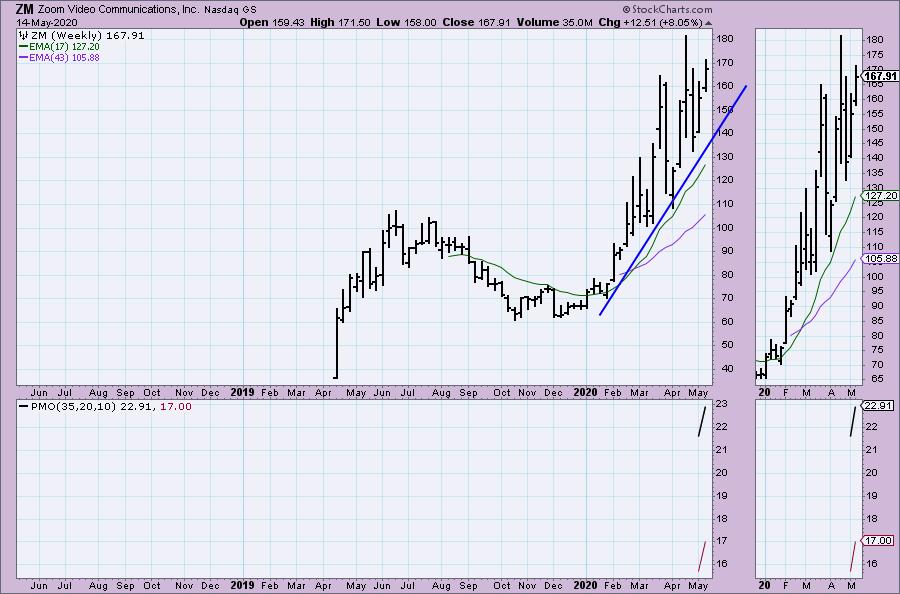This screenshot has width=900, height=594.
Task: Select the High 171.50 value in header
Action: click(x=340, y=22)
